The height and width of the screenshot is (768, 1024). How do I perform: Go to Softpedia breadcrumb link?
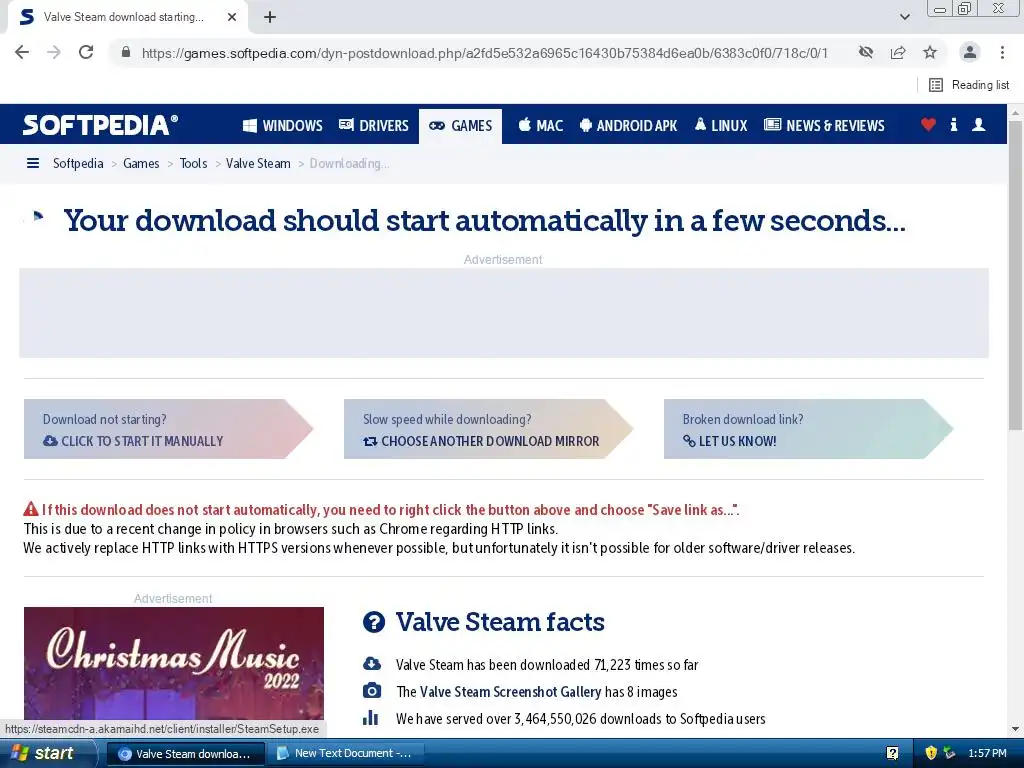78,163
